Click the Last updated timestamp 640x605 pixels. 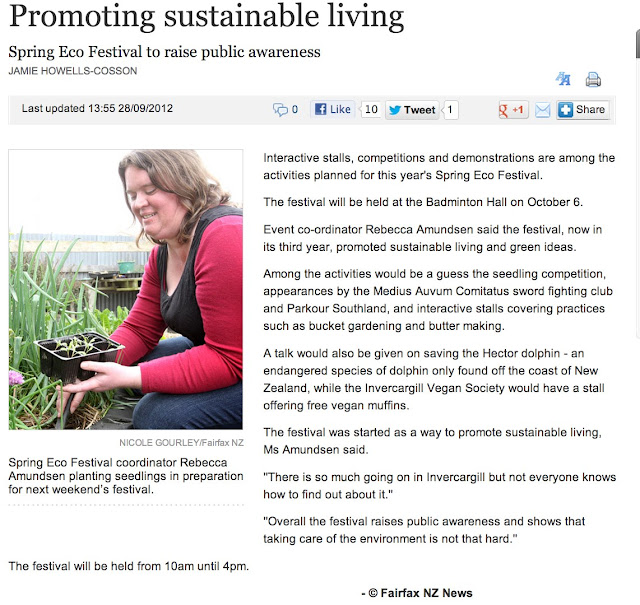[x=97, y=109]
